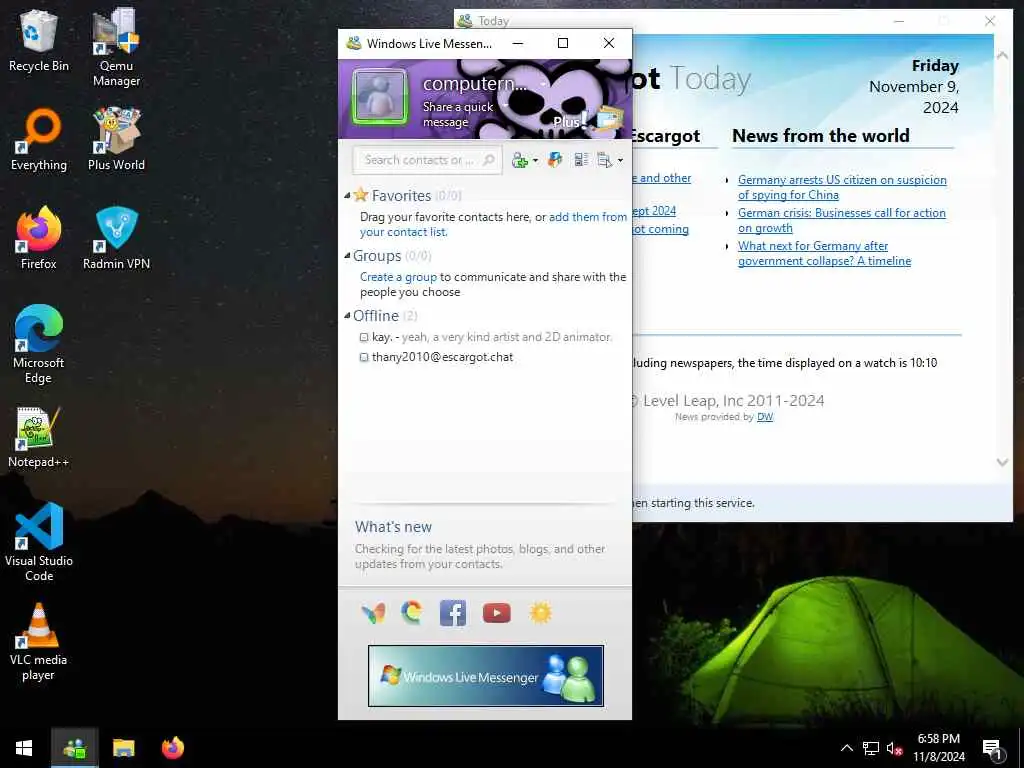This screenshot has width=1024, height=768.
Task: Click 'Germany arrests US citizen' news link
Action: pyautogui.click(x=842, y=187)
